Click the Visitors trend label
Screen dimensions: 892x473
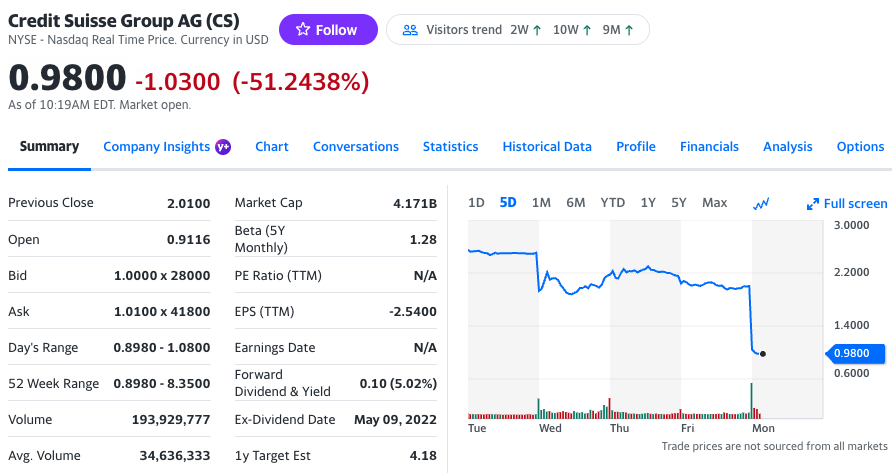(464, 30)
